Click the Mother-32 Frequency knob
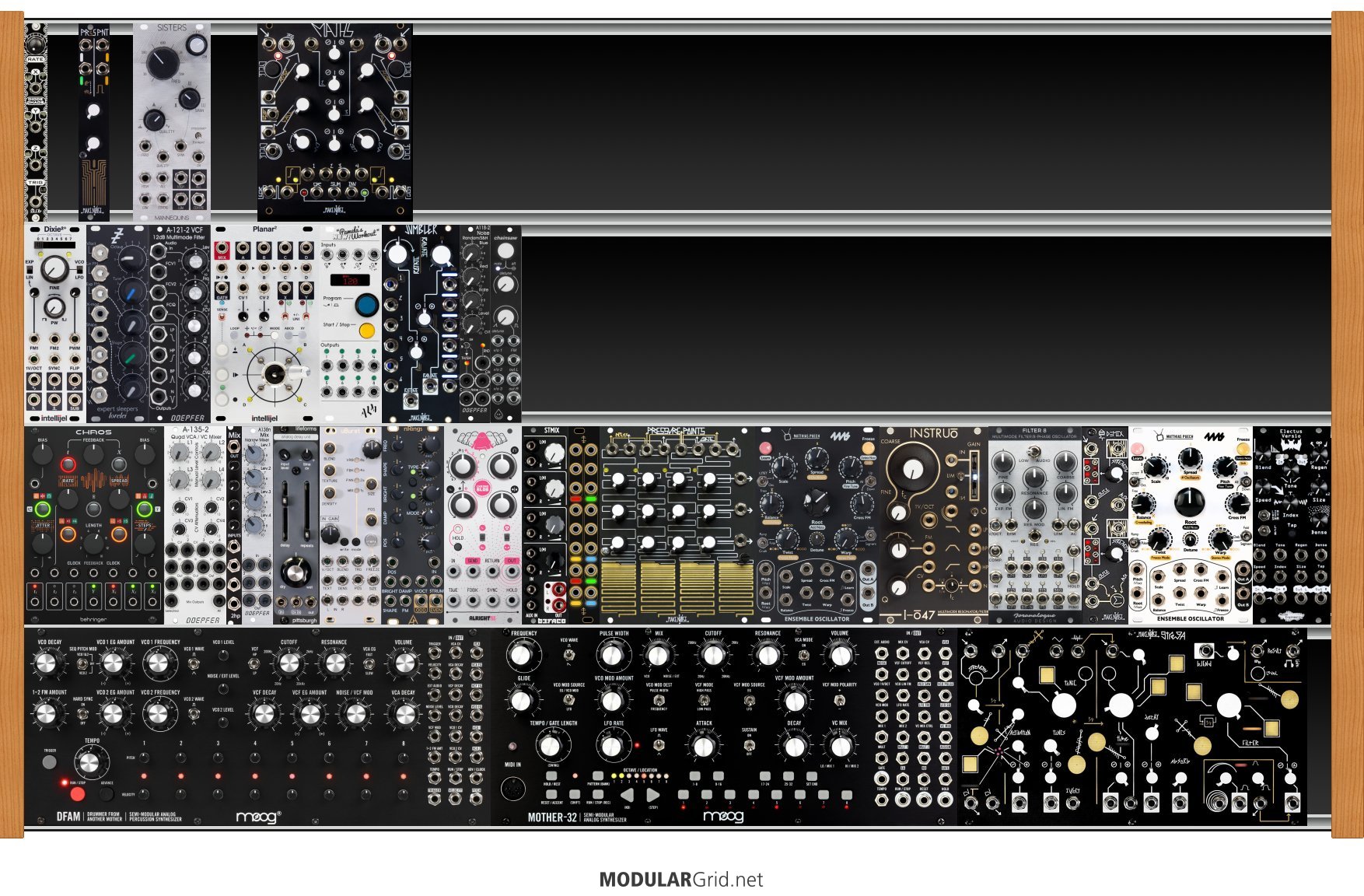The width and height of the screenshot is (1364, 896). [x=523, y=655]
